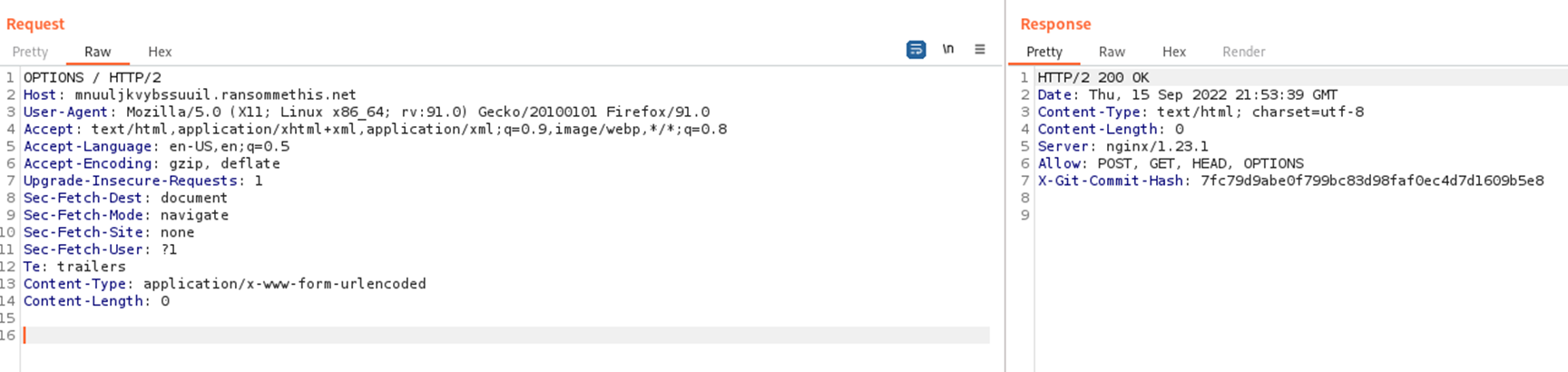Click the Request panel title

point(35,24)
